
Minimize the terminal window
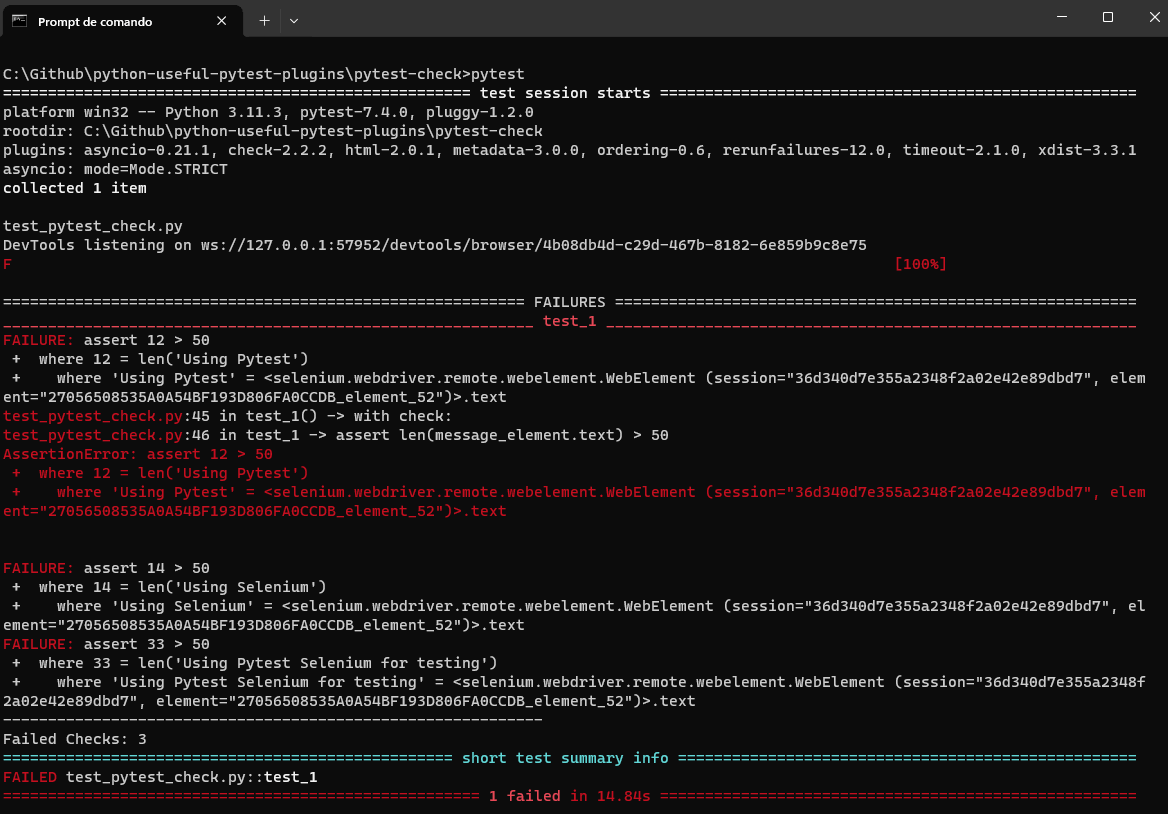click(x=1060, y=18)
